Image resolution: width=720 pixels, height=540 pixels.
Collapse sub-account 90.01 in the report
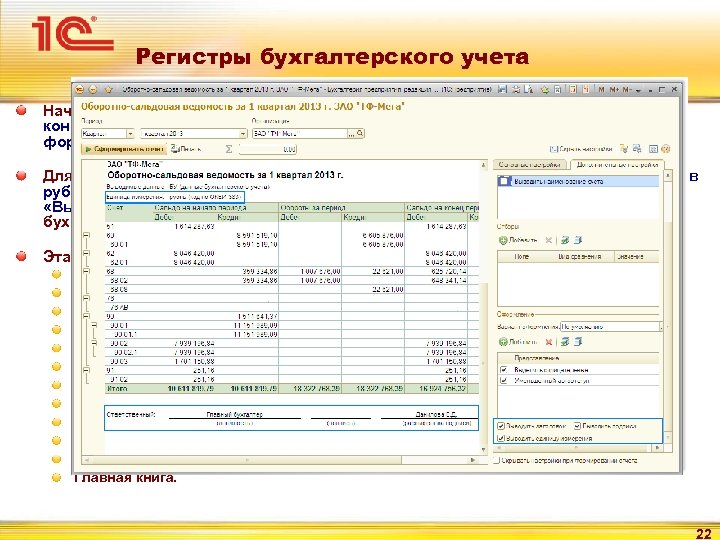coord(94,325)
